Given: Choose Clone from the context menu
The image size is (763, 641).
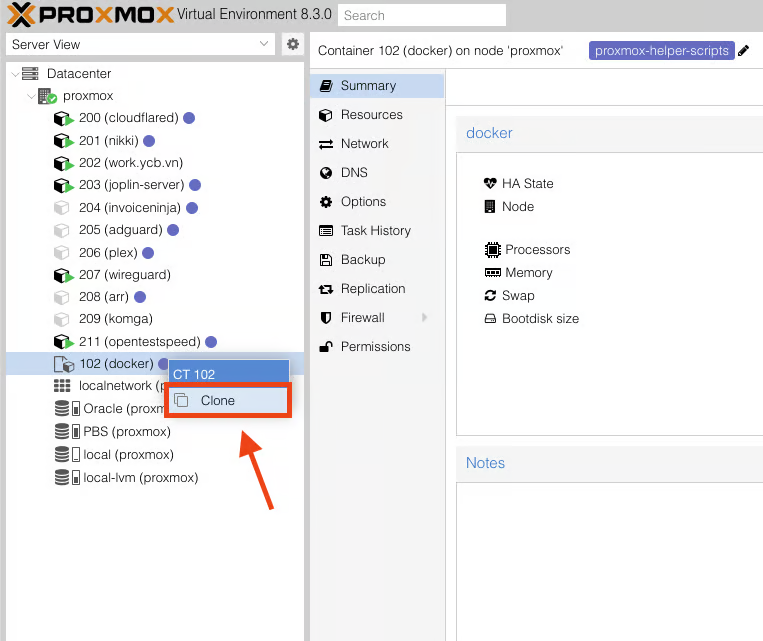Looking at the screenshot, I should pos(228,400).
